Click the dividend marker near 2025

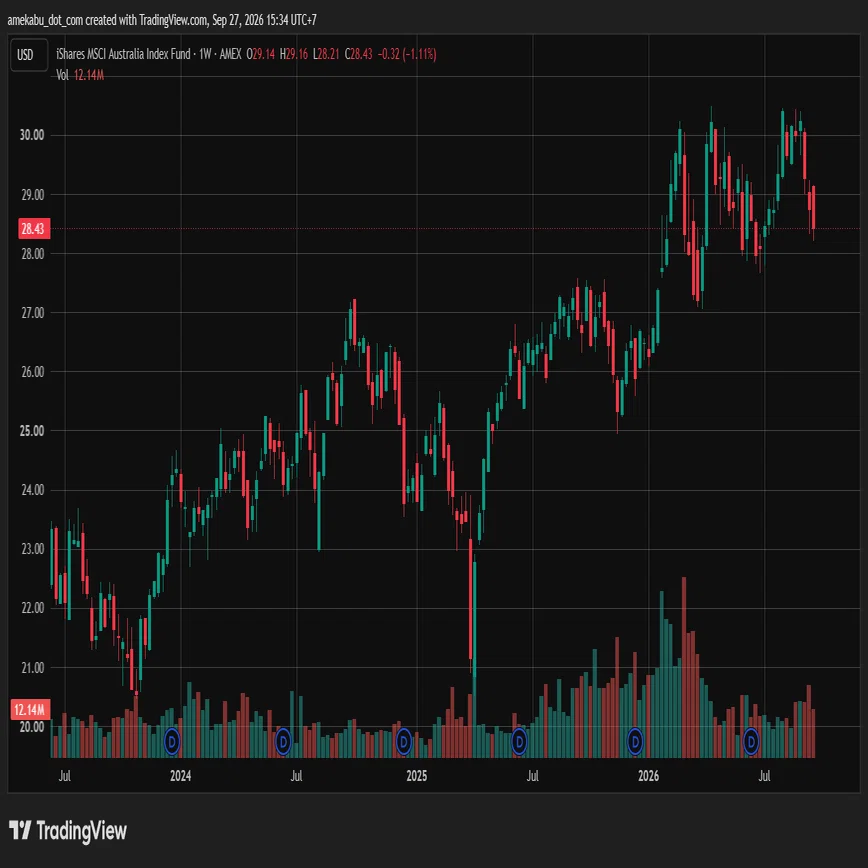pos(404,741)
